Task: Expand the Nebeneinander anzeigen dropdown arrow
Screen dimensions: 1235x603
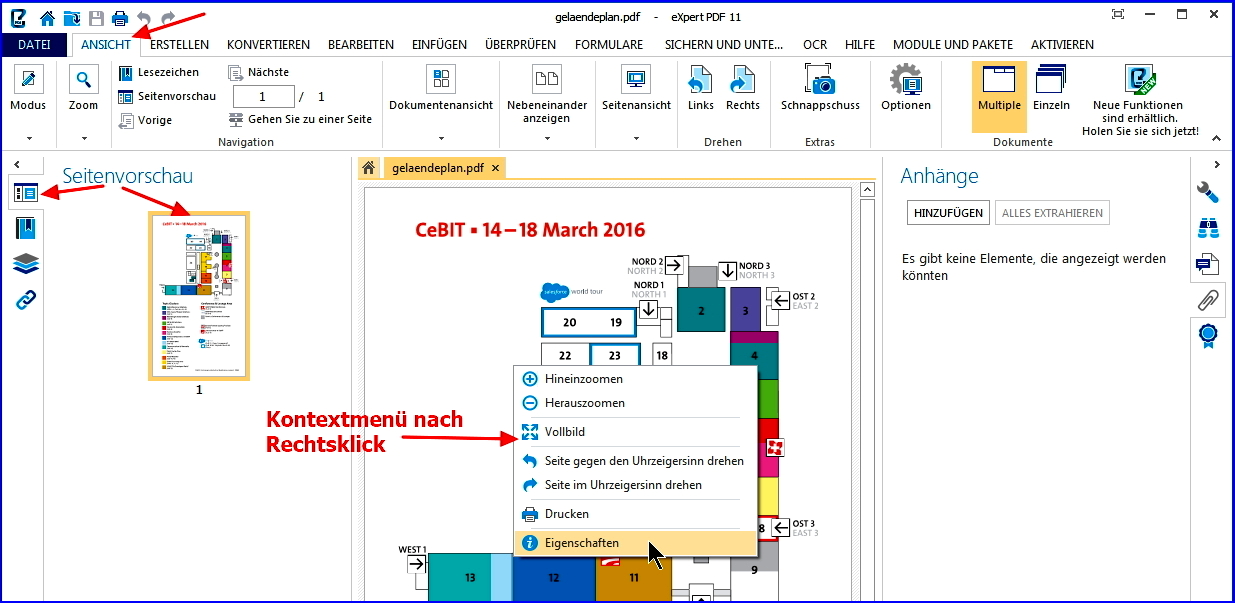Action: click(x=546, y=139)
